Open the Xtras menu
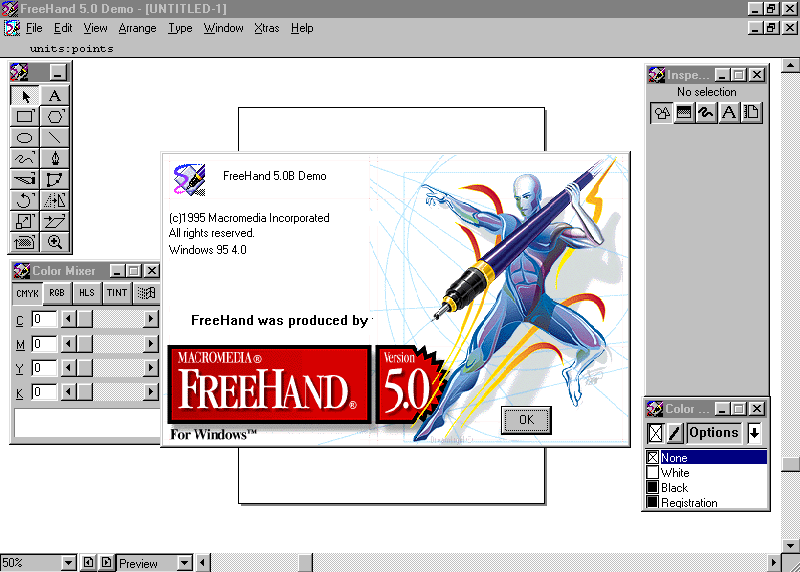800x572 pixels. (267, 28)
